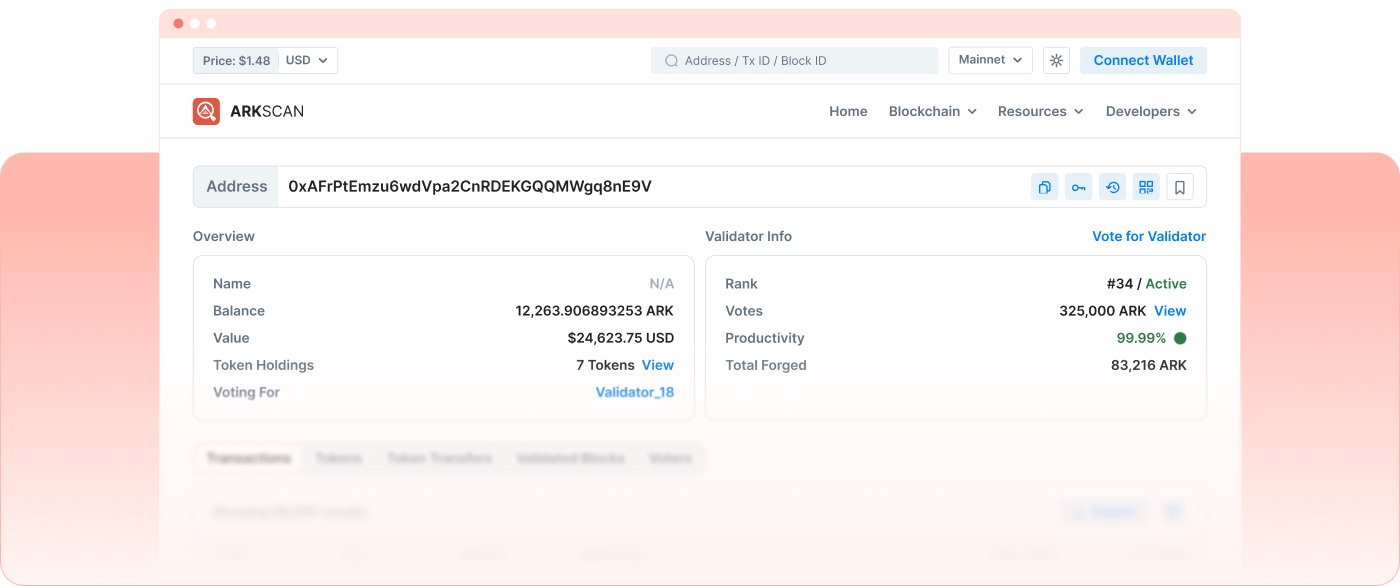Show public key via key icon
Screen dimensions: 1400x586
[x=1078, y=187]
